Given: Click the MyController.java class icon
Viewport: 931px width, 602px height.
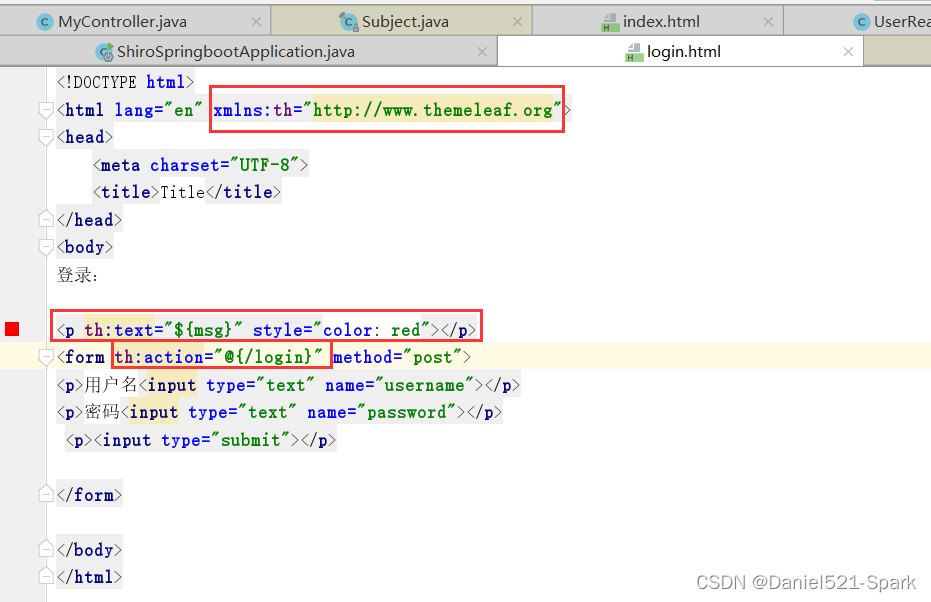Looking at the screenshot, I should 45,22.
